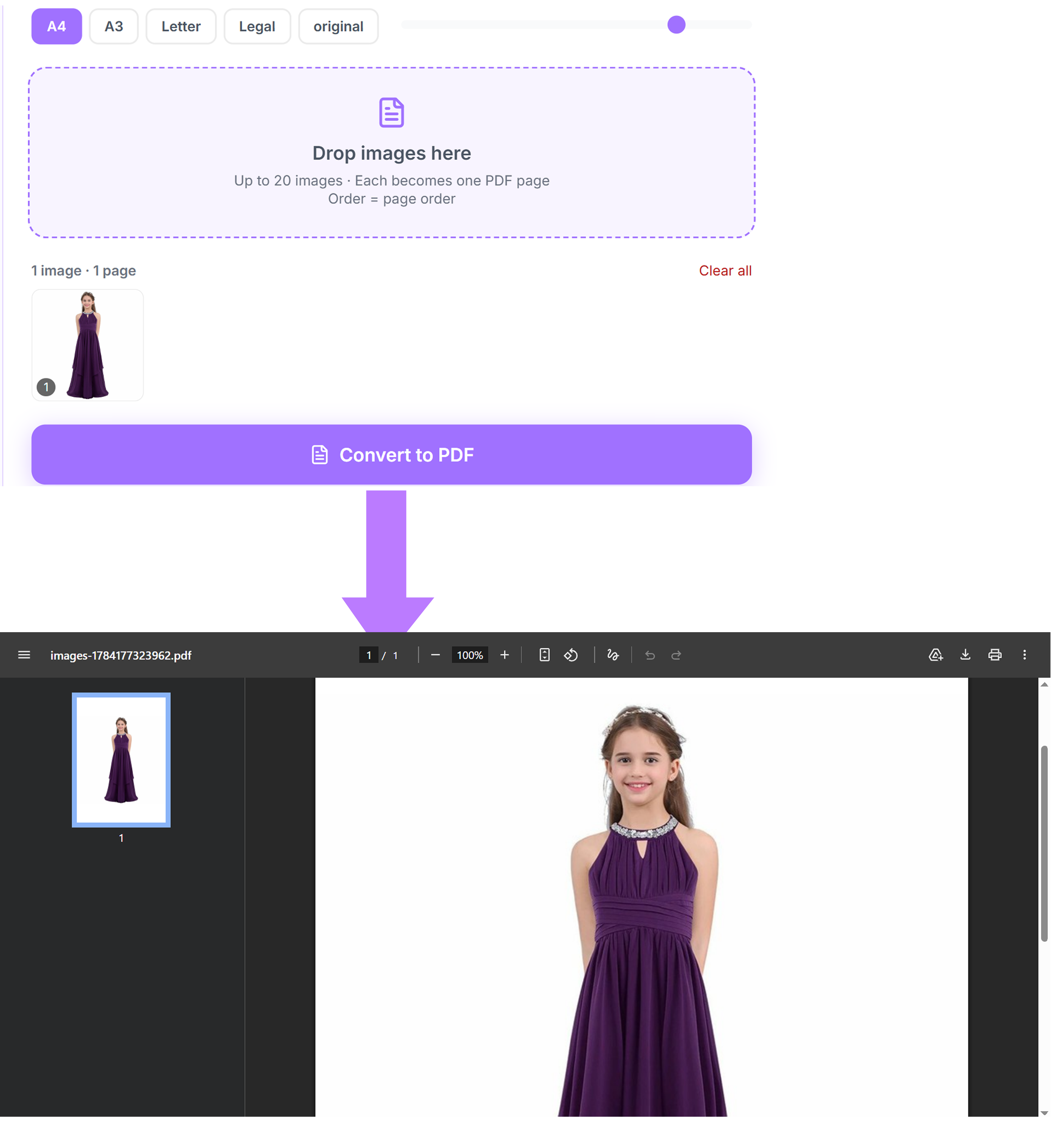Screen dimensions: 1051x1148
Task: Zoom in with the plus icon
Action: [504, 655]
